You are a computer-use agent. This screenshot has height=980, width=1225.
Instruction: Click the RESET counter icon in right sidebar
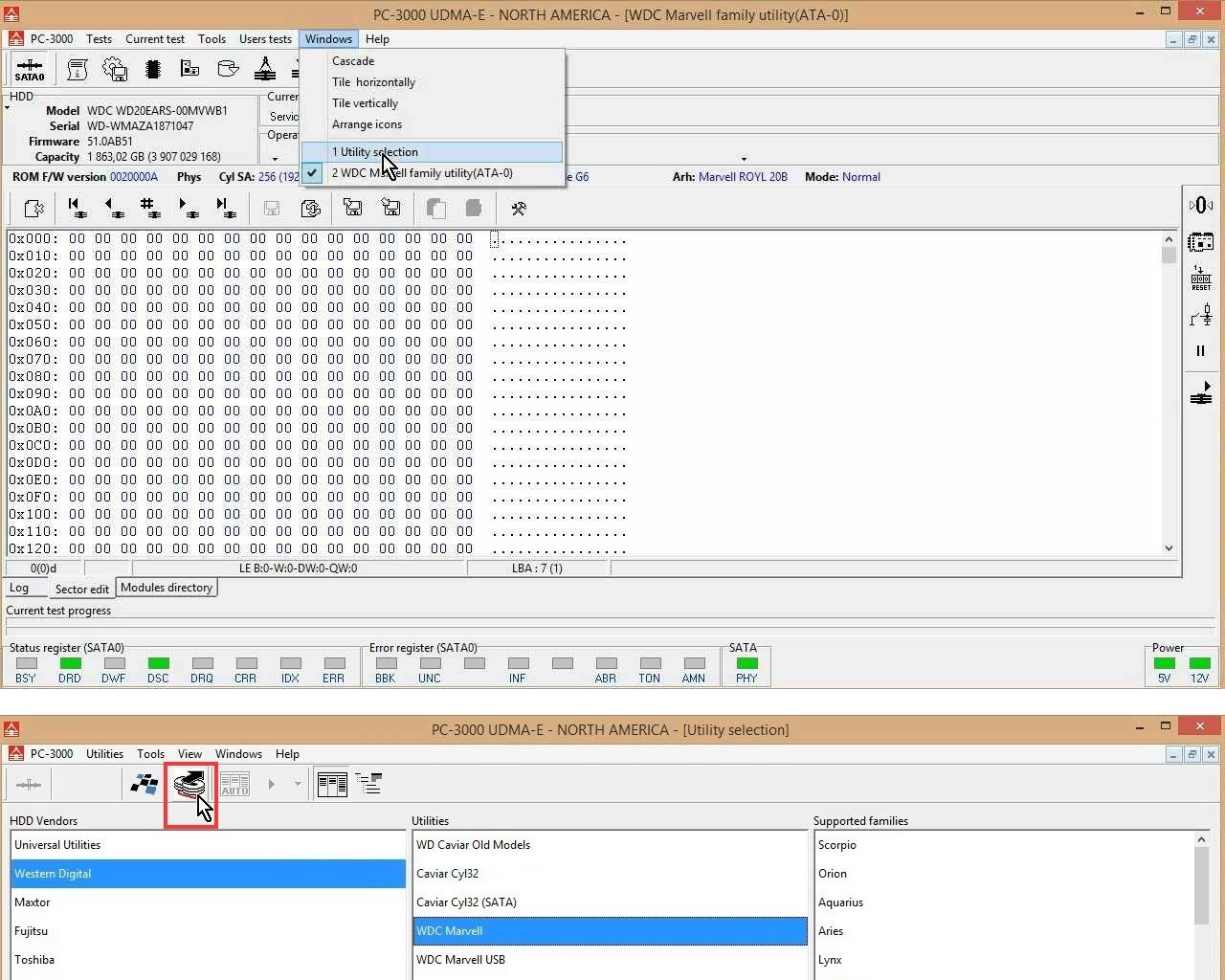tap(1201, 278)
